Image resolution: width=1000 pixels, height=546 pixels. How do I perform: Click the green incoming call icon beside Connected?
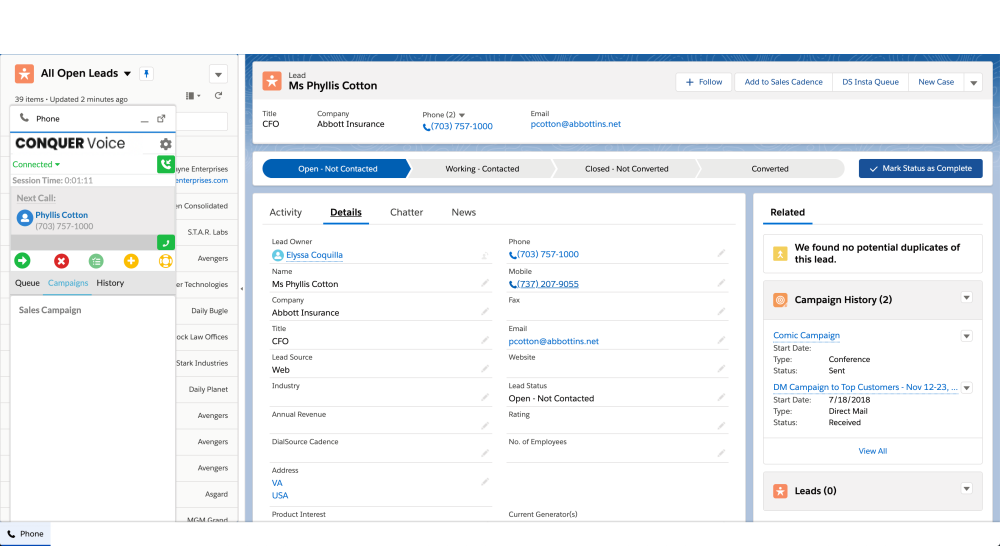pos(166,164)
